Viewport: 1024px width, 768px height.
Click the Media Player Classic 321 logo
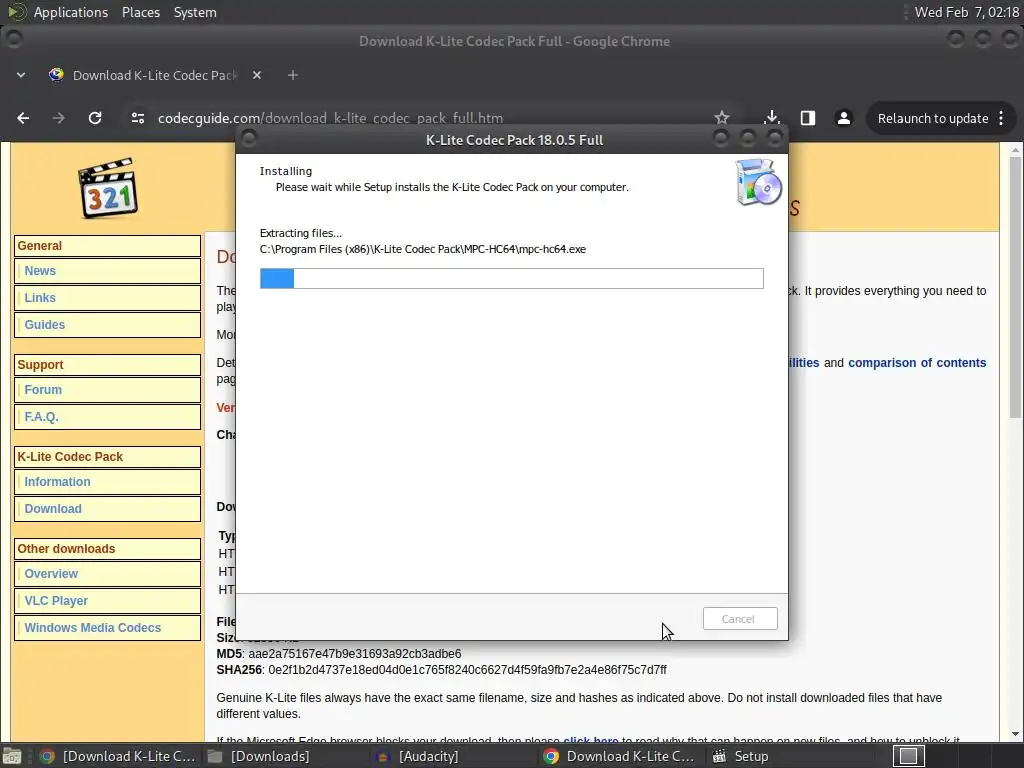pos(108,188)
